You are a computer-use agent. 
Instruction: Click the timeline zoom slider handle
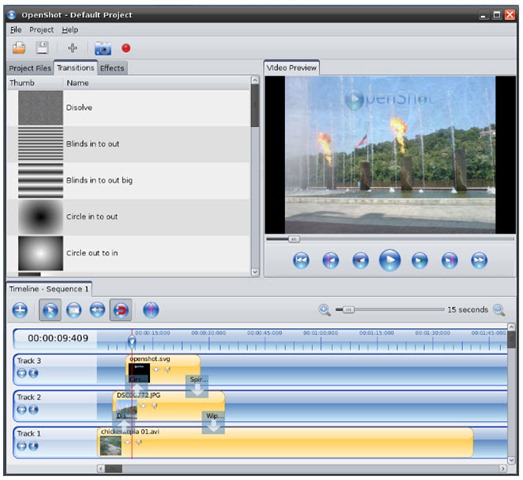(x=348, y=310)
